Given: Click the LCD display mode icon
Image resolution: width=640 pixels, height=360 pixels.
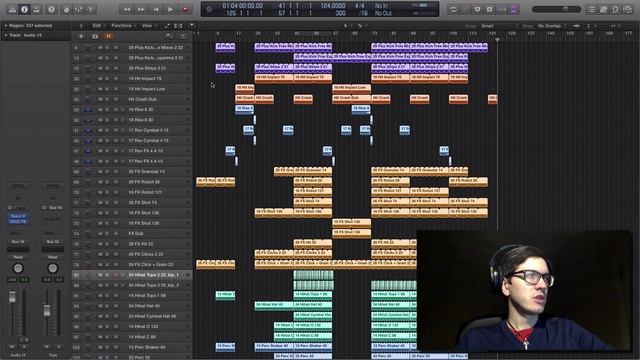Looking at the screenshot, I should [x=209, y=9].
